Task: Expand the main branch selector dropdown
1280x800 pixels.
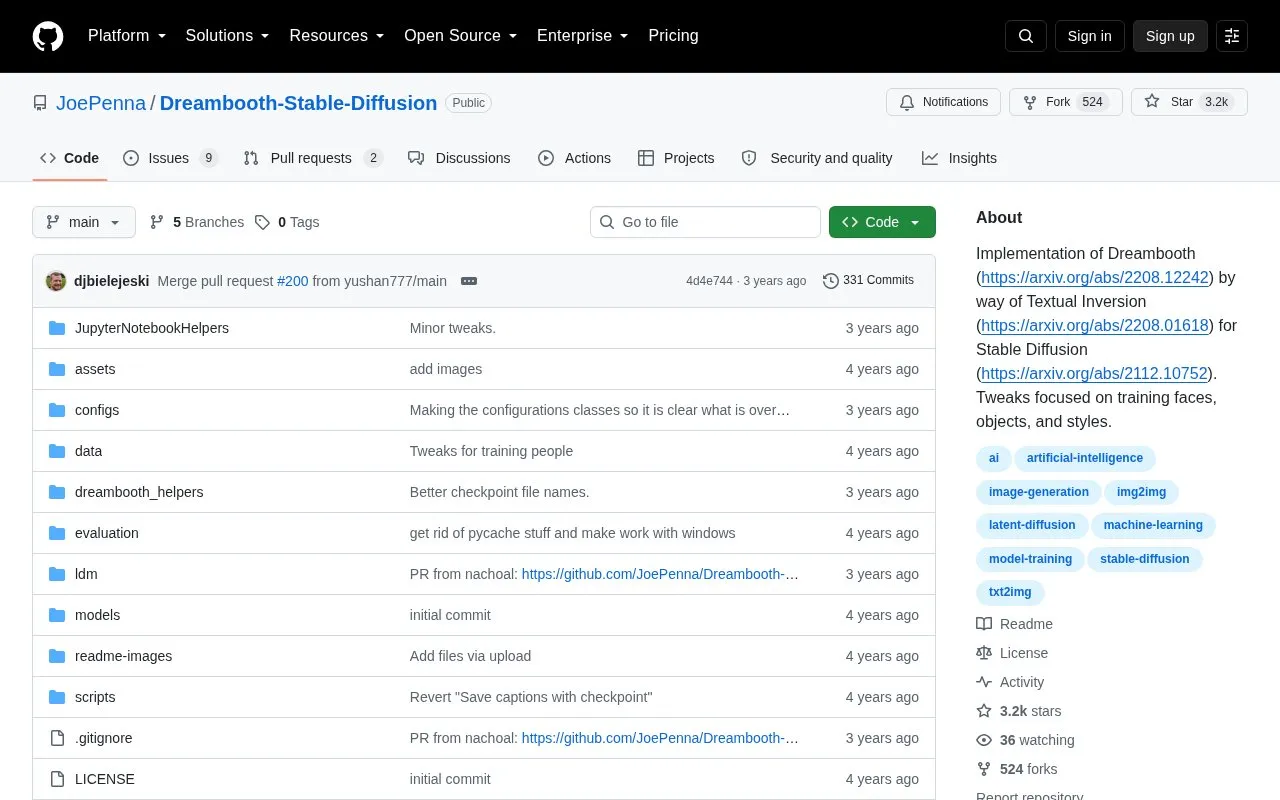Action: (x=84, y=222)
